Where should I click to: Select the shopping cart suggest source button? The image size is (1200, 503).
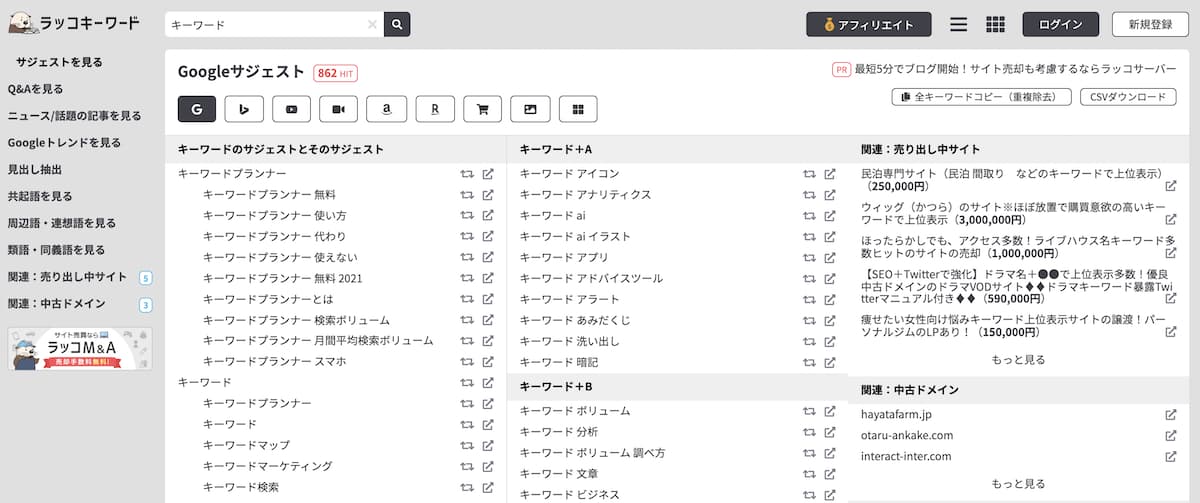[x=482, y=108]
